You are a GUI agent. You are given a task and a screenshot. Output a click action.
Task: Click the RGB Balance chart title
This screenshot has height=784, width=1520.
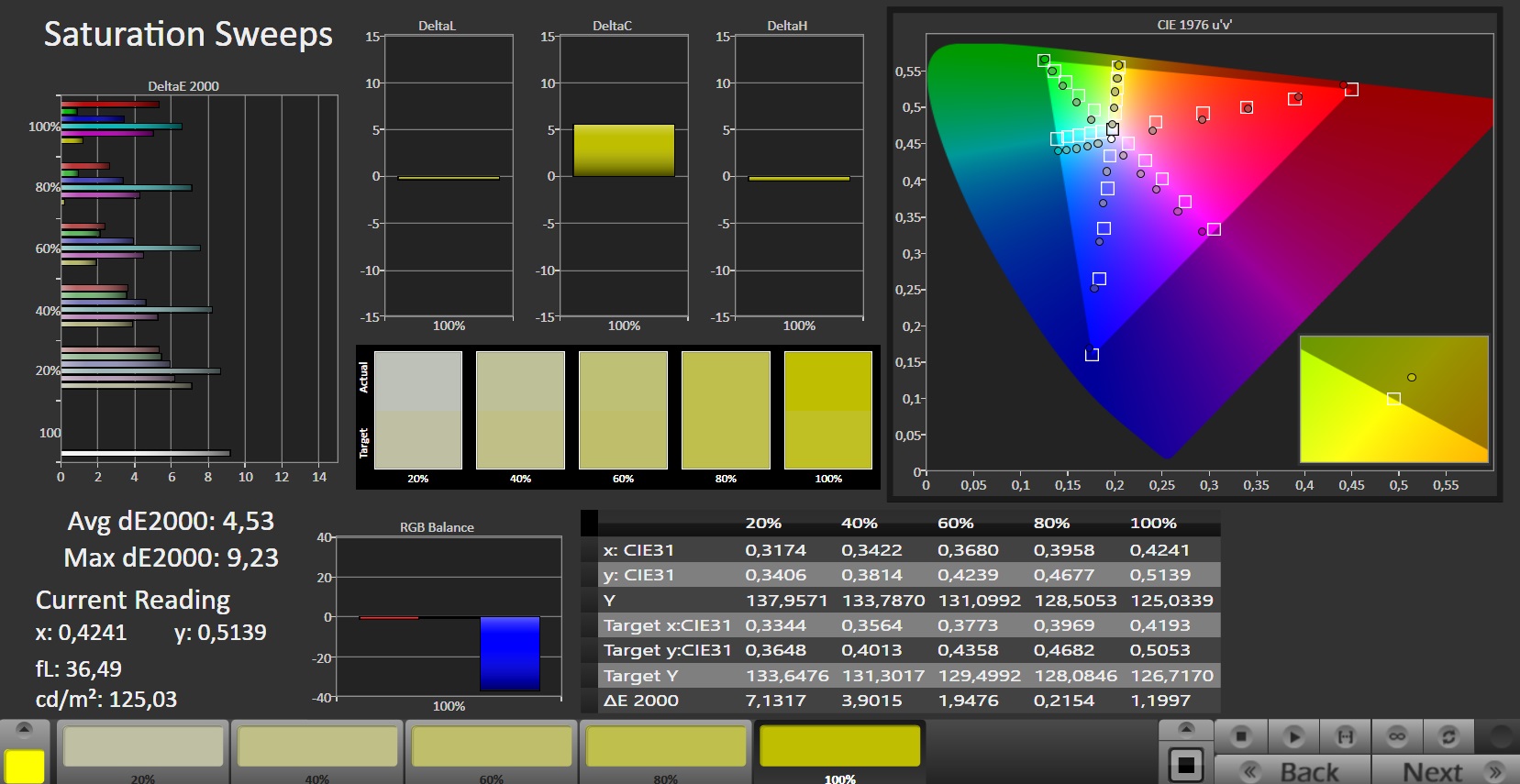pos(437,527)
